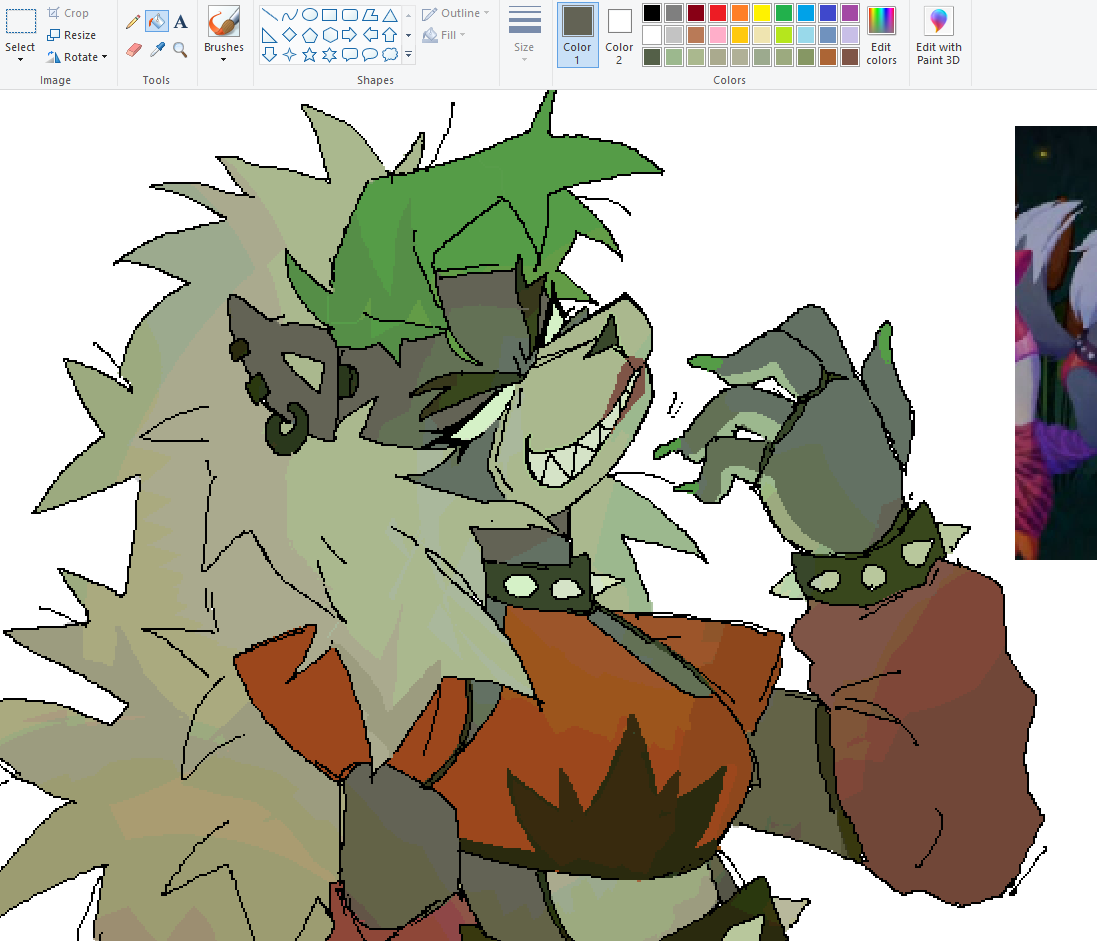Choose the Up arrow shape
The image size is (1097, 941).
tap(390, 34)
